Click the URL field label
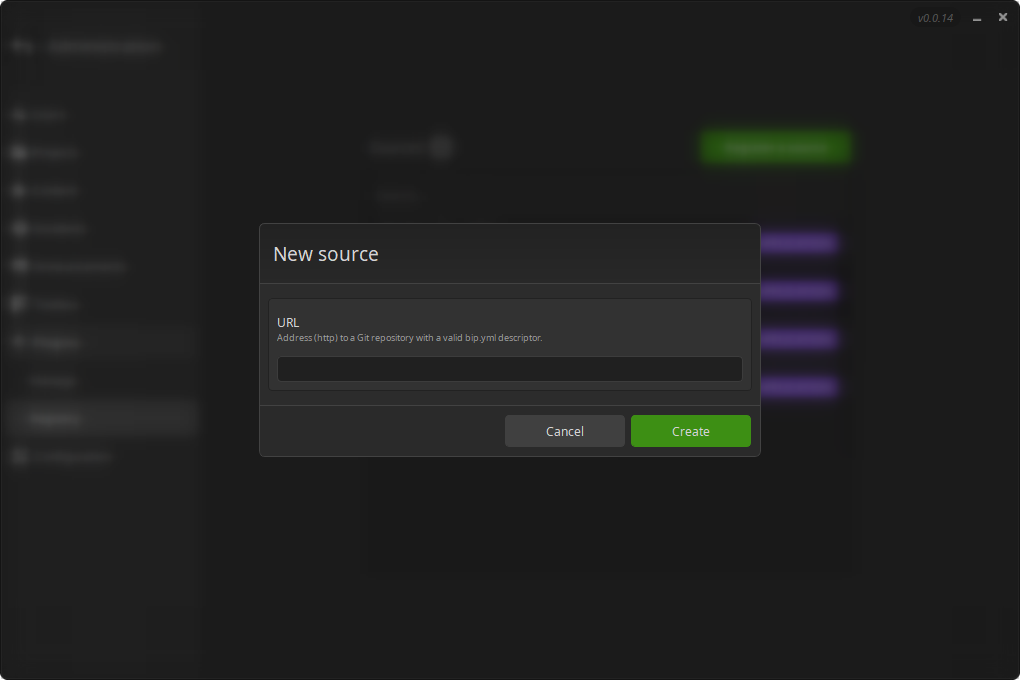 [288, 322]
